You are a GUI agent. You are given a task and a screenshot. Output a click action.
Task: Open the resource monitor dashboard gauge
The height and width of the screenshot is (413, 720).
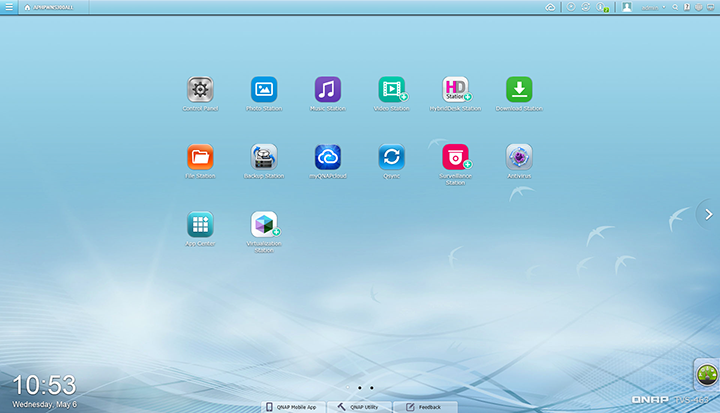point(707,376)
